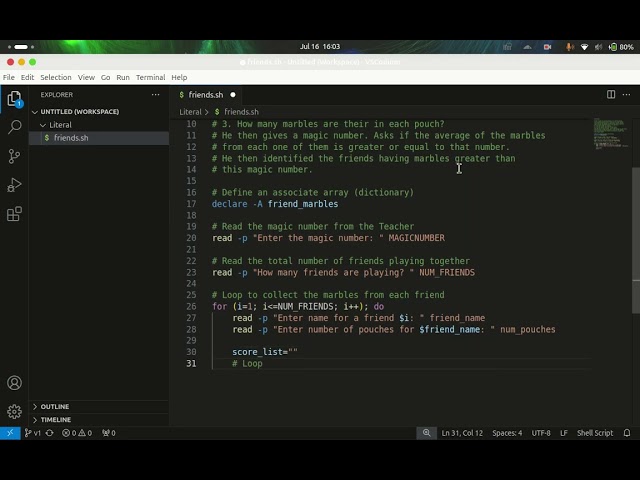Change language mode Shell Script
640x480 pixels.
[595, 433]
